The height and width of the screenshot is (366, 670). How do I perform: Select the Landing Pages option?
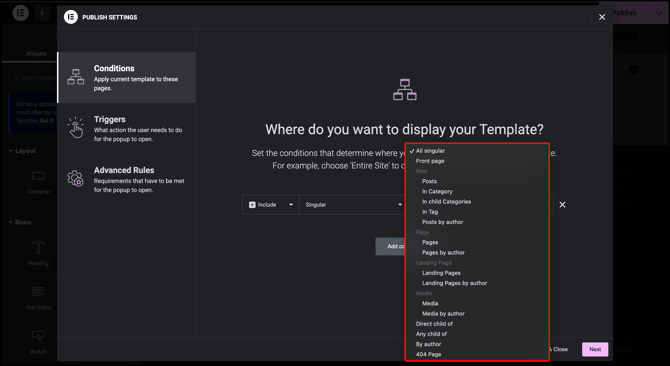[x=441, y=273]
